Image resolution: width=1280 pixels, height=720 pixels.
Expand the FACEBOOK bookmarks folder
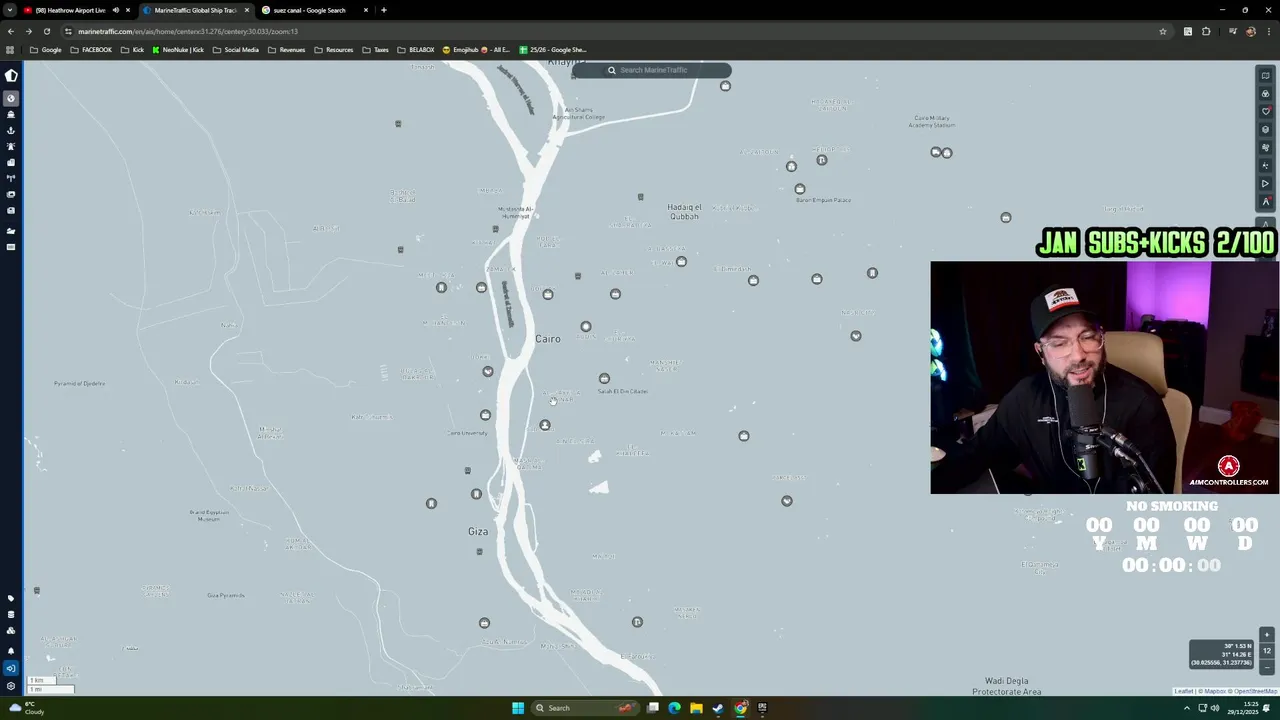[91, 50]
